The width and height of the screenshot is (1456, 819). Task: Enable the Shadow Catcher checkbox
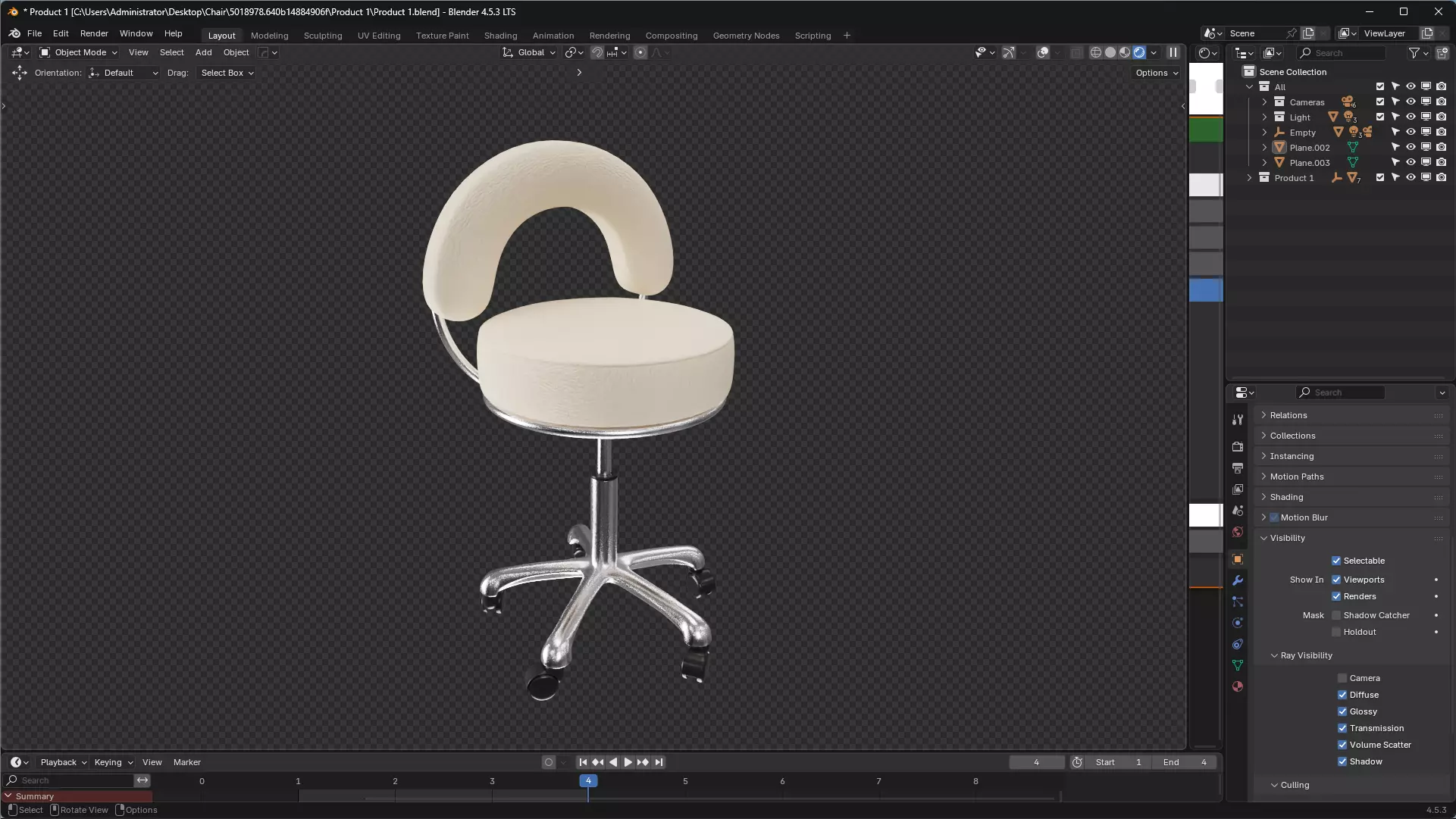click(x=1336, y=615)
